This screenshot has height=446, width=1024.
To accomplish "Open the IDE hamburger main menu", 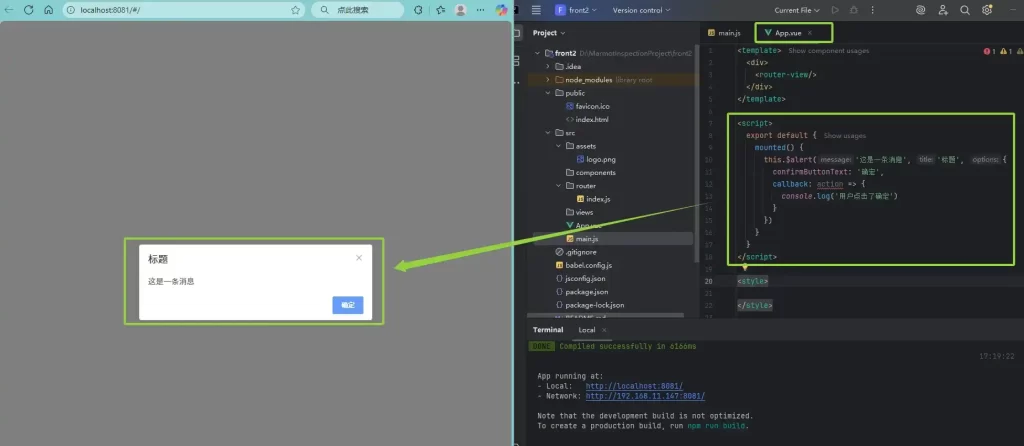I will pyautogui.click(x=537, y=10).
